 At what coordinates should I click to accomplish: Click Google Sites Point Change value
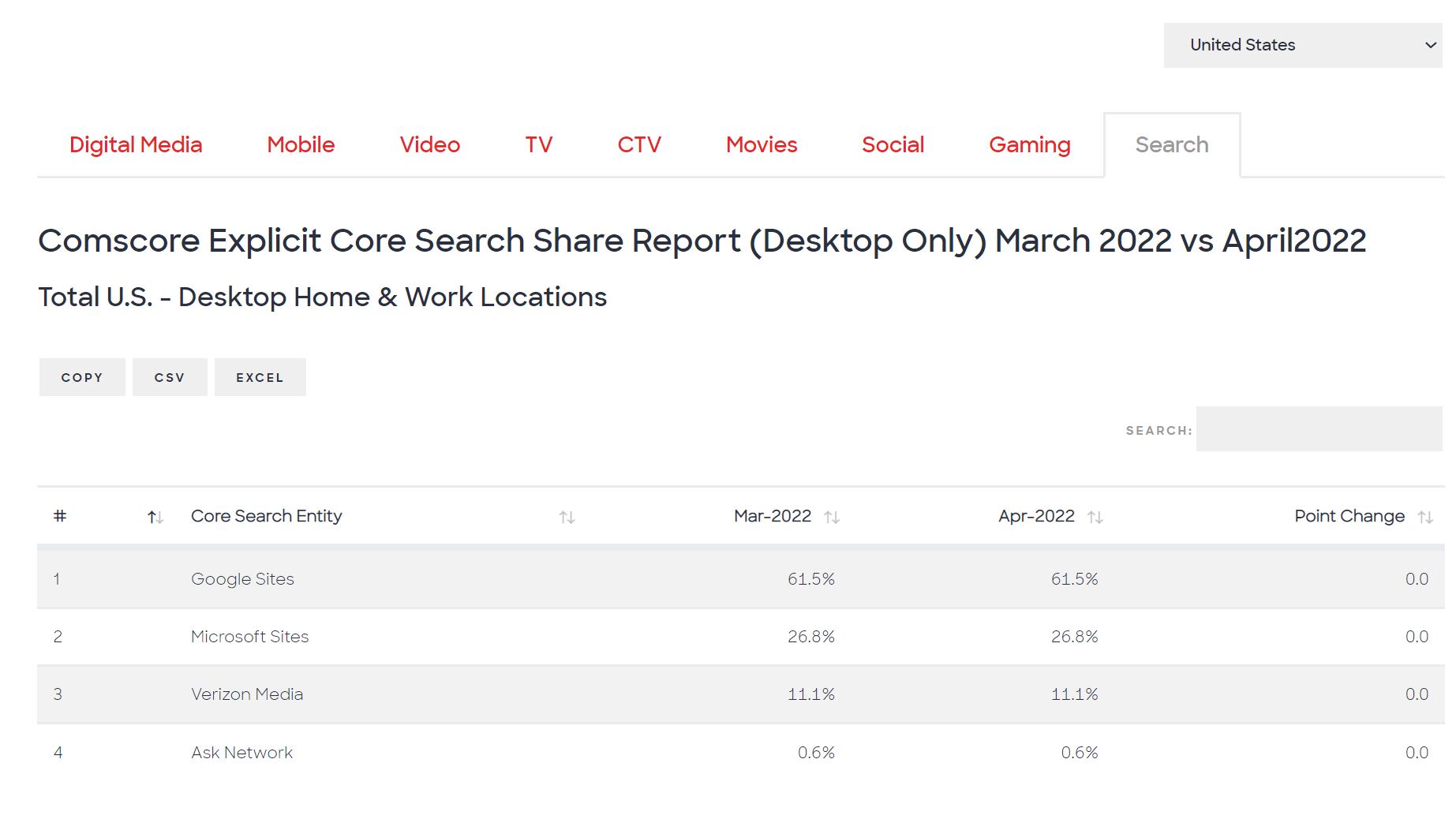(1417, 579)
